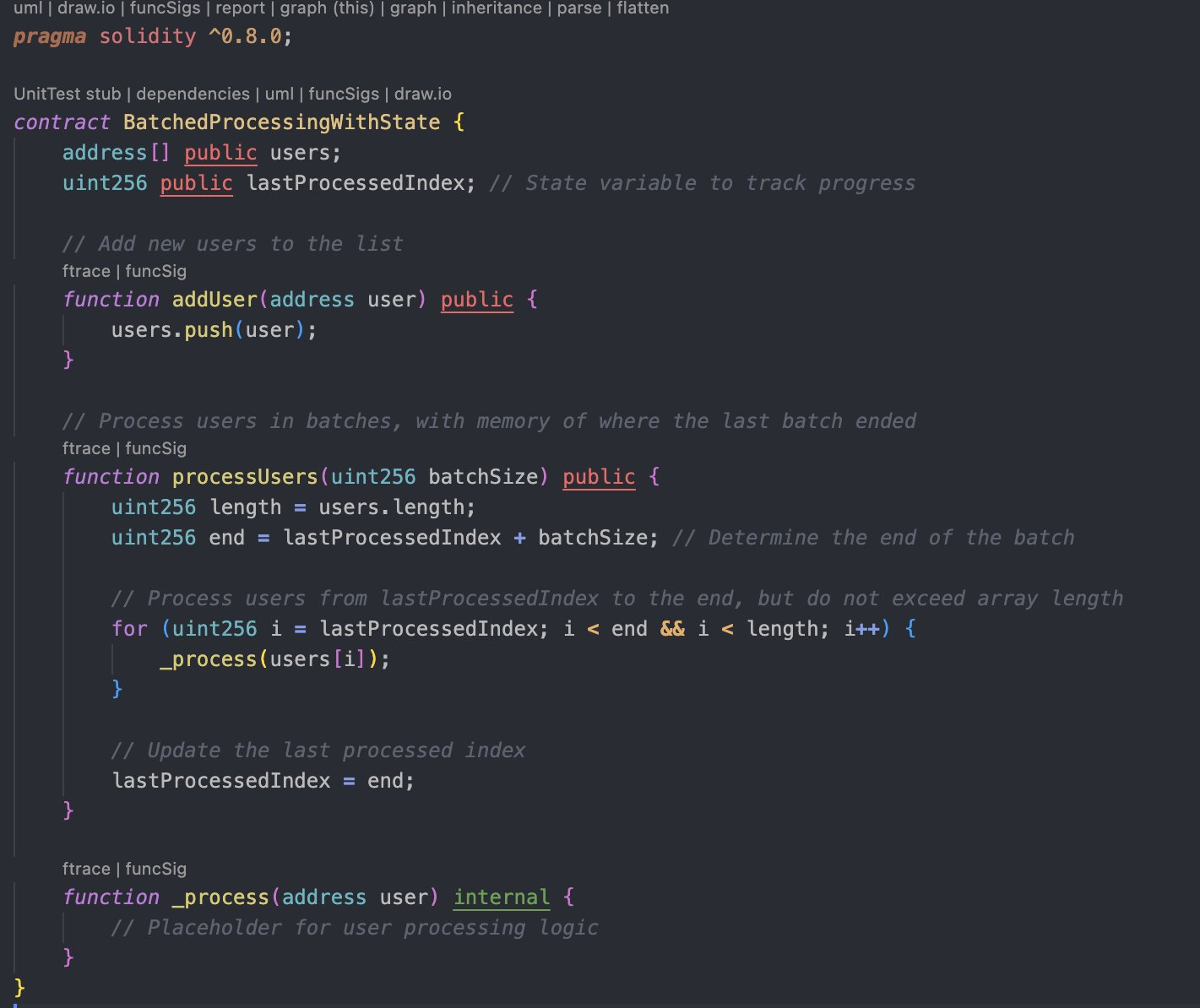Viewport: 1200px width, 1008px height.
Task: Open the draw.io code lens above the contract line
Action: (x=423, y=94)
